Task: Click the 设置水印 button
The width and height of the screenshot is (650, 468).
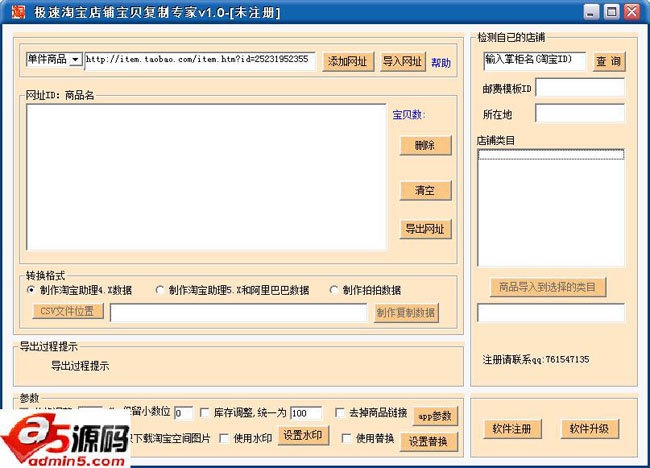Action: [303, 436]
